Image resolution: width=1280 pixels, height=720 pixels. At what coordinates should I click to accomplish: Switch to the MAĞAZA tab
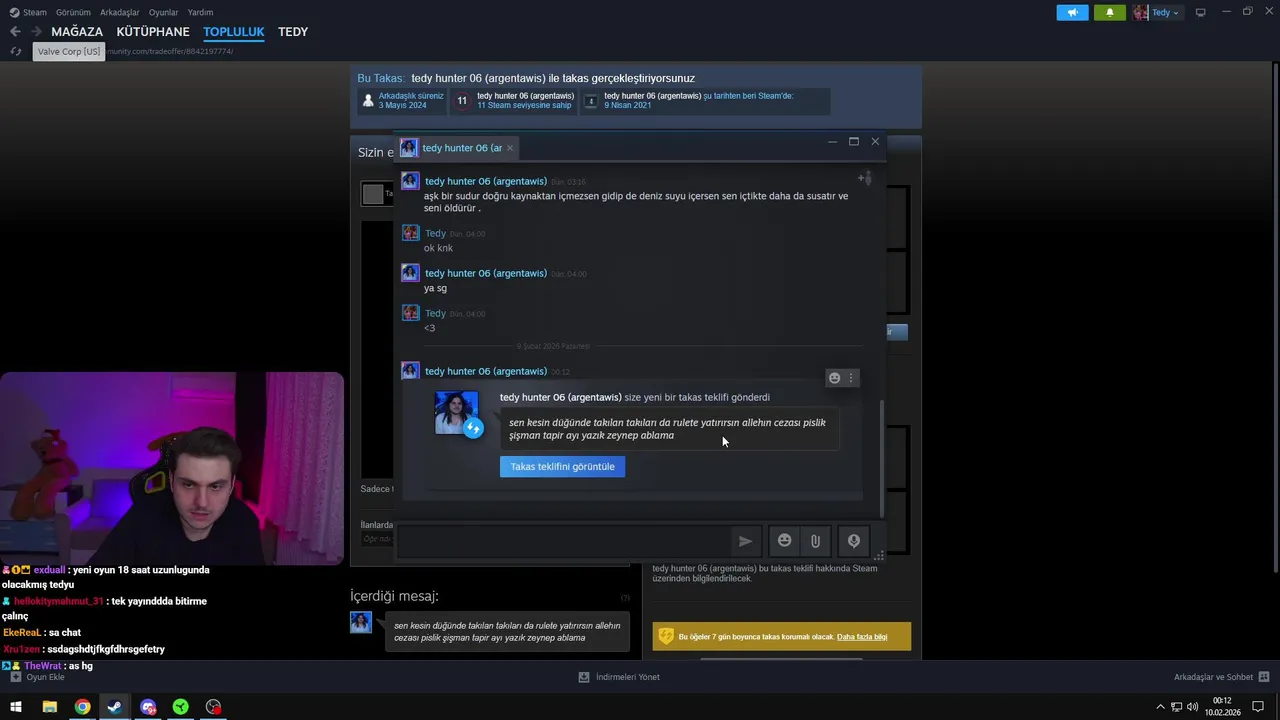(77, 32)
